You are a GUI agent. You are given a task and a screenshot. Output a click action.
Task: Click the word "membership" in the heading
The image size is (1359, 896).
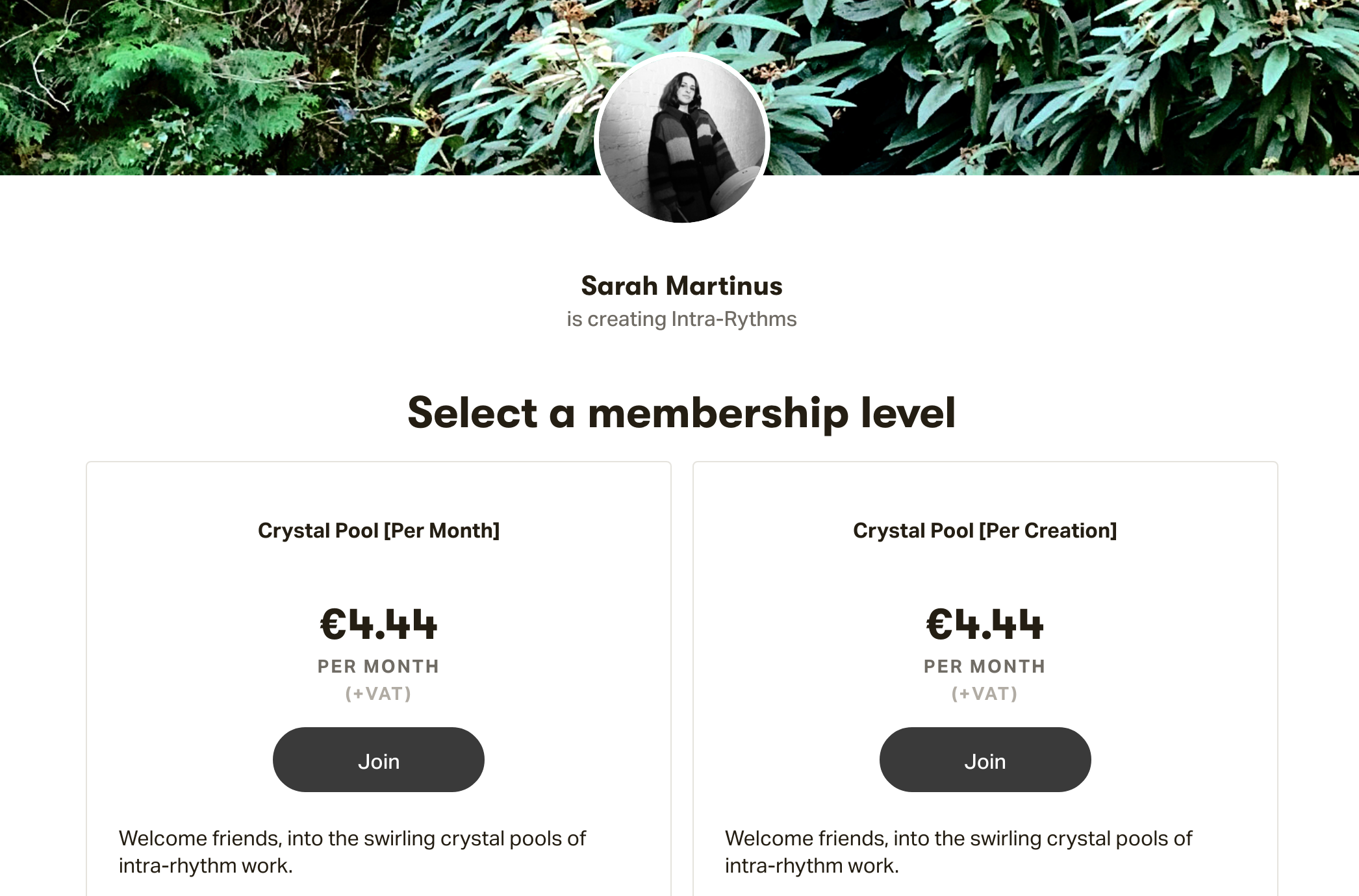click(718, 413)
